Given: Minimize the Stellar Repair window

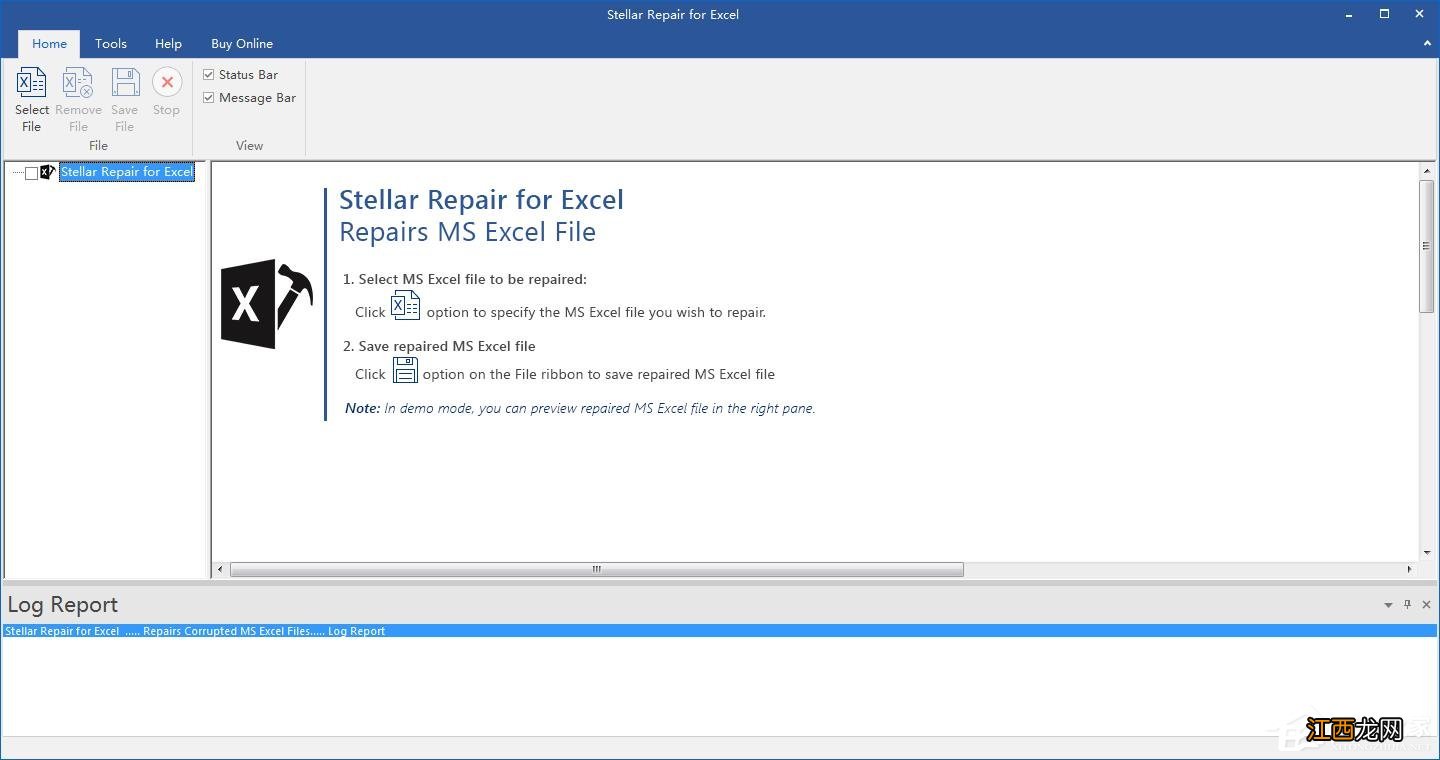Looking at the screenshot, I should 1348,14.
